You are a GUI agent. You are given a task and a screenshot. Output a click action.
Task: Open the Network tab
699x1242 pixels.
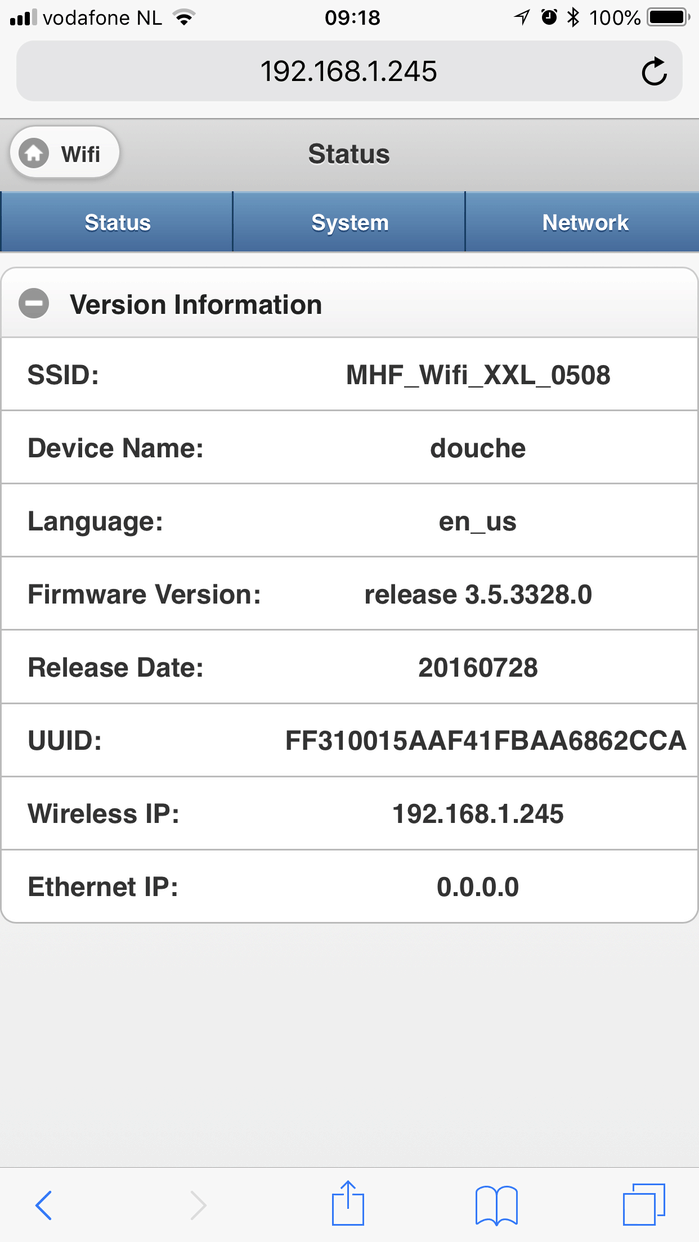585,222
